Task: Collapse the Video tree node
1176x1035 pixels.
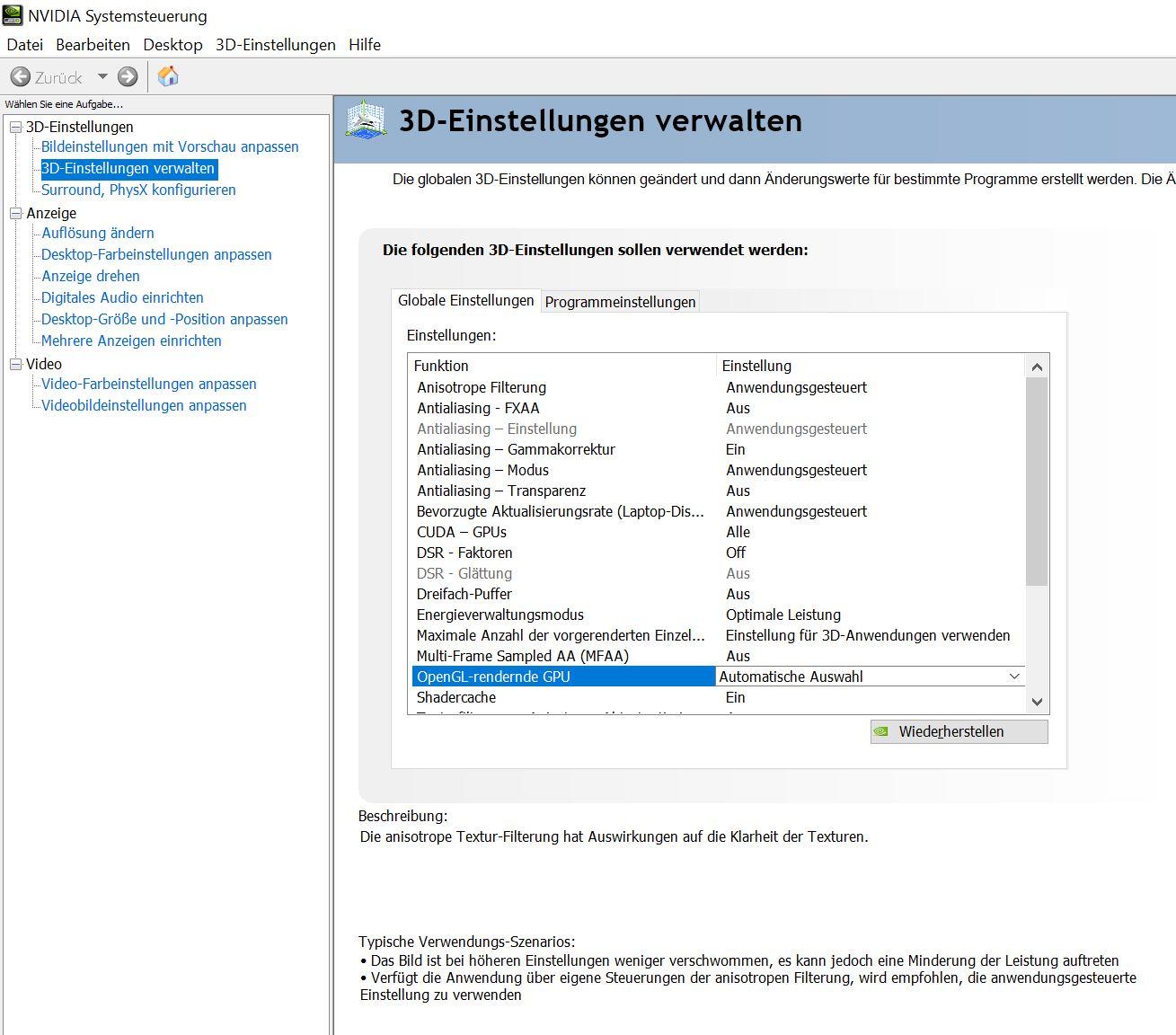Action: [15, 365]
